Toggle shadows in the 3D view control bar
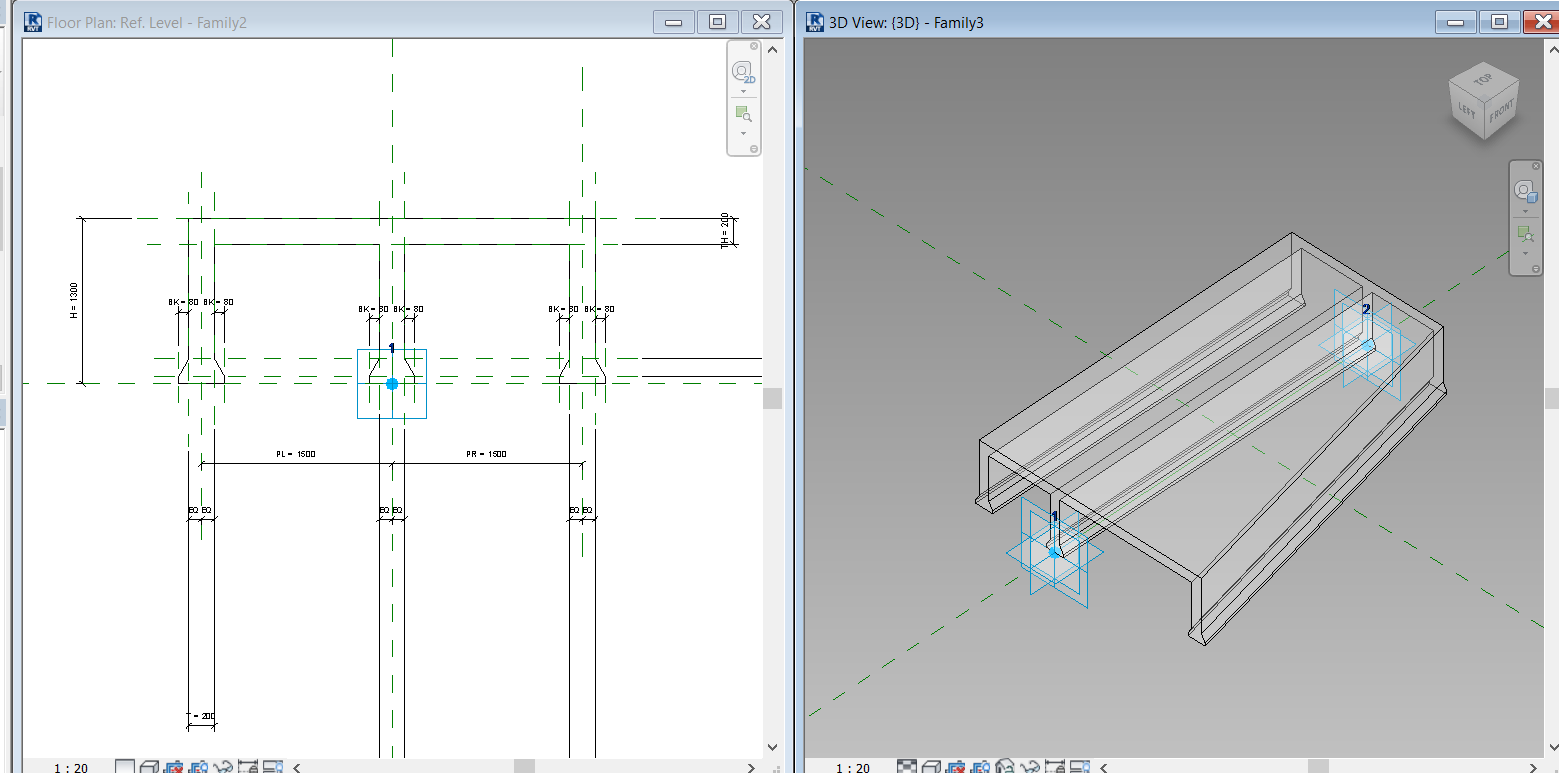This screenshot has height=773, width=1559. tap(981, 766)
